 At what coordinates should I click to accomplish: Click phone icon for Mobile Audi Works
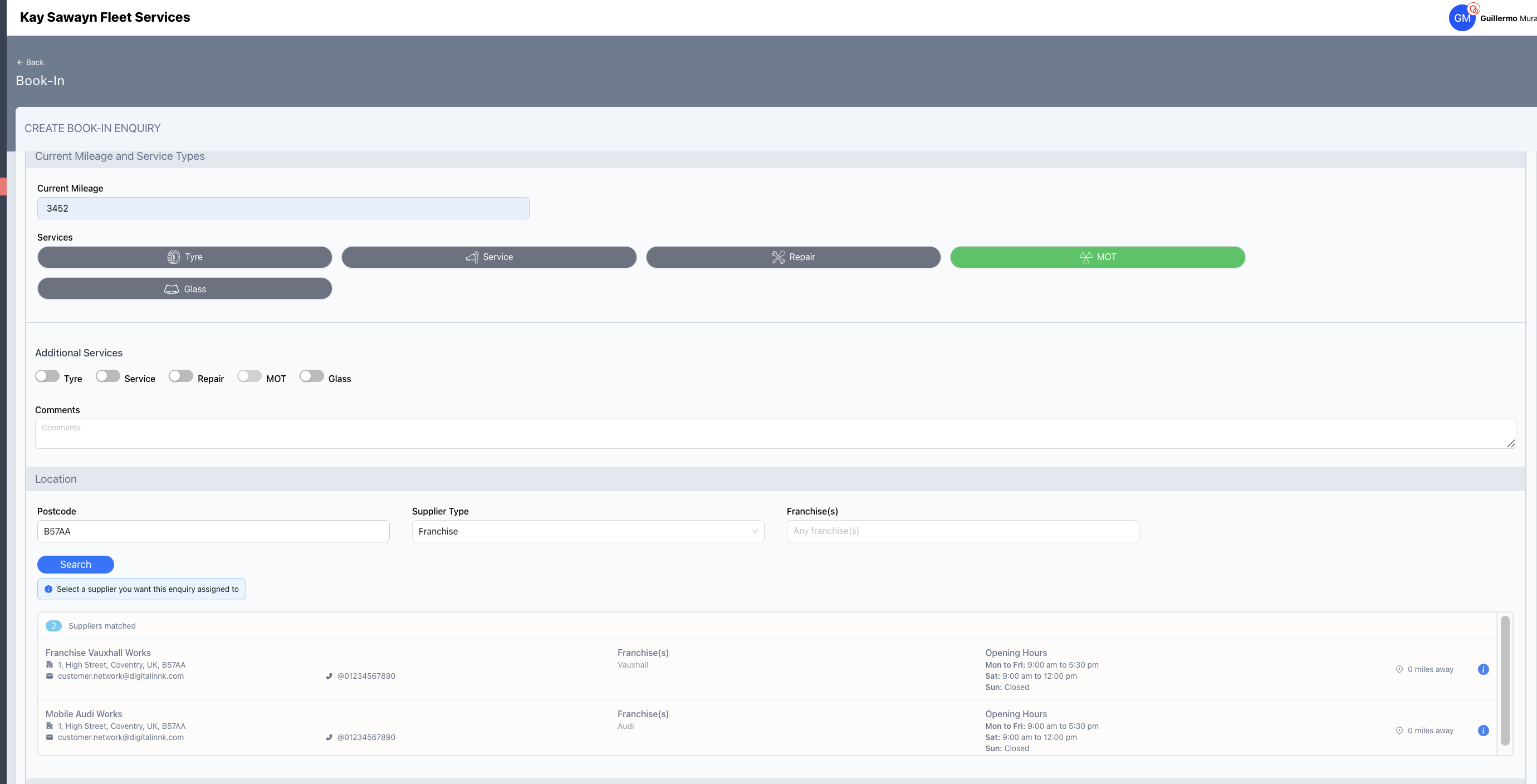click(329, 737)
